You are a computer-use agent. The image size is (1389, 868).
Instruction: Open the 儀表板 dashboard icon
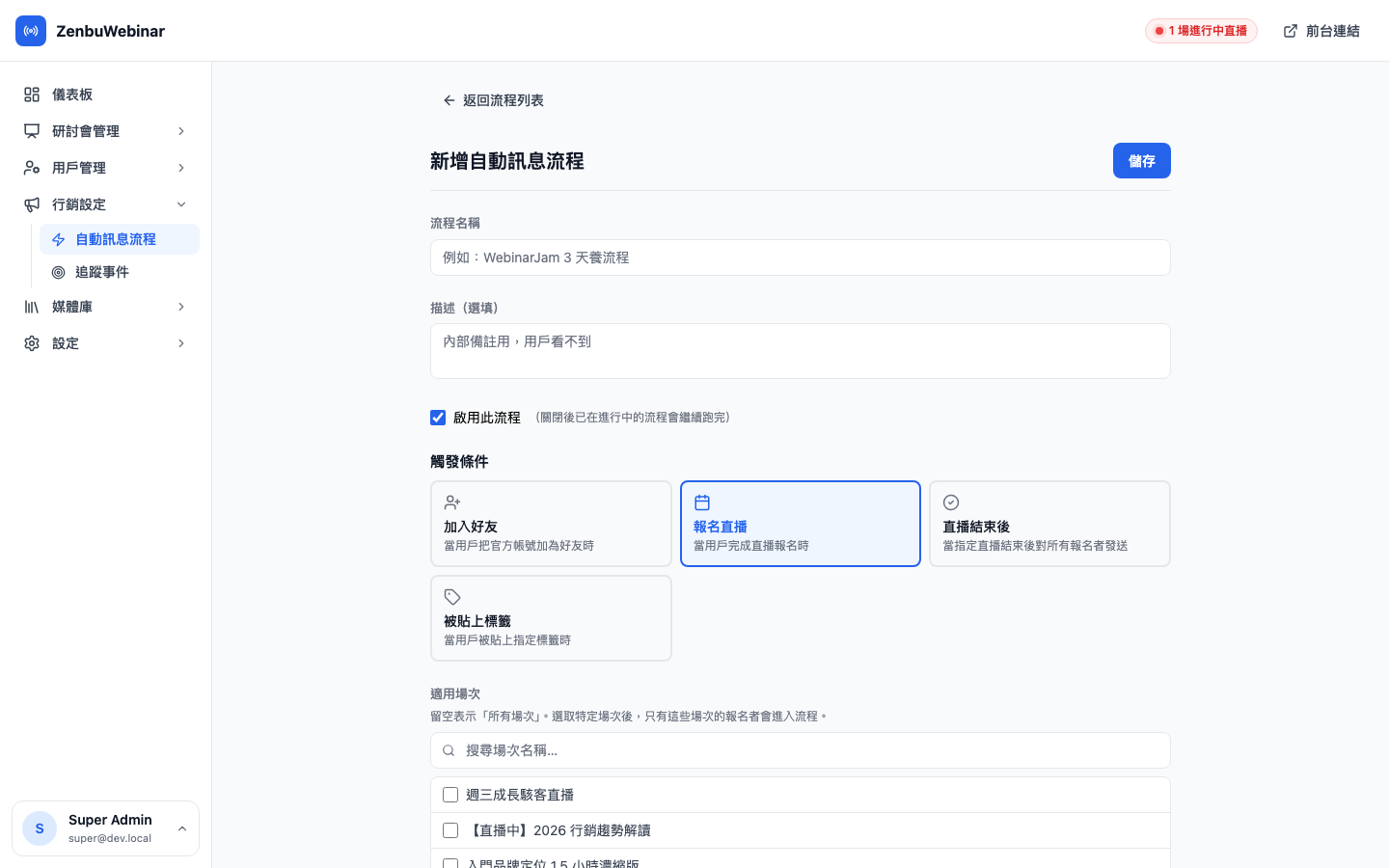pyautogui.click(x=30, y=95)
